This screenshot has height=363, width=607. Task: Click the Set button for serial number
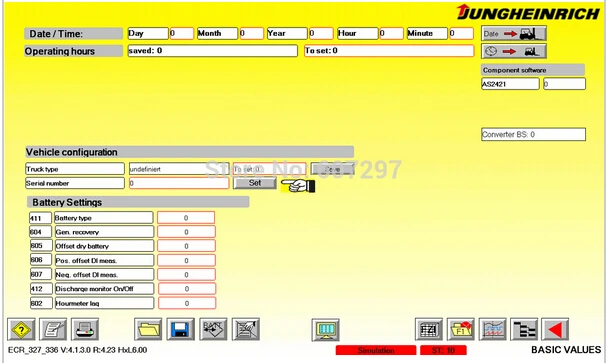tap(255, 183)
